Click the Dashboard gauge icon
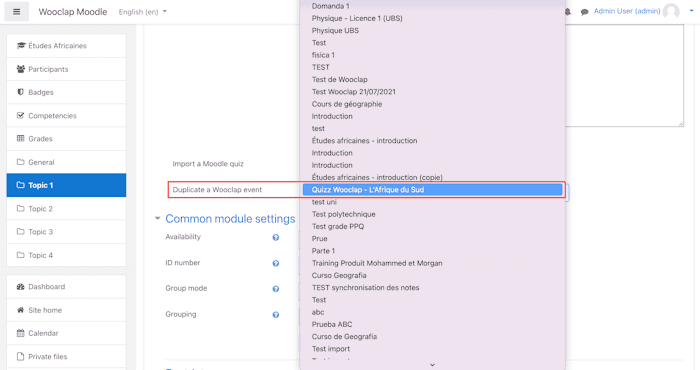This screenshot has width=700, height=370. pyautogui.click(x=21, y=287)
